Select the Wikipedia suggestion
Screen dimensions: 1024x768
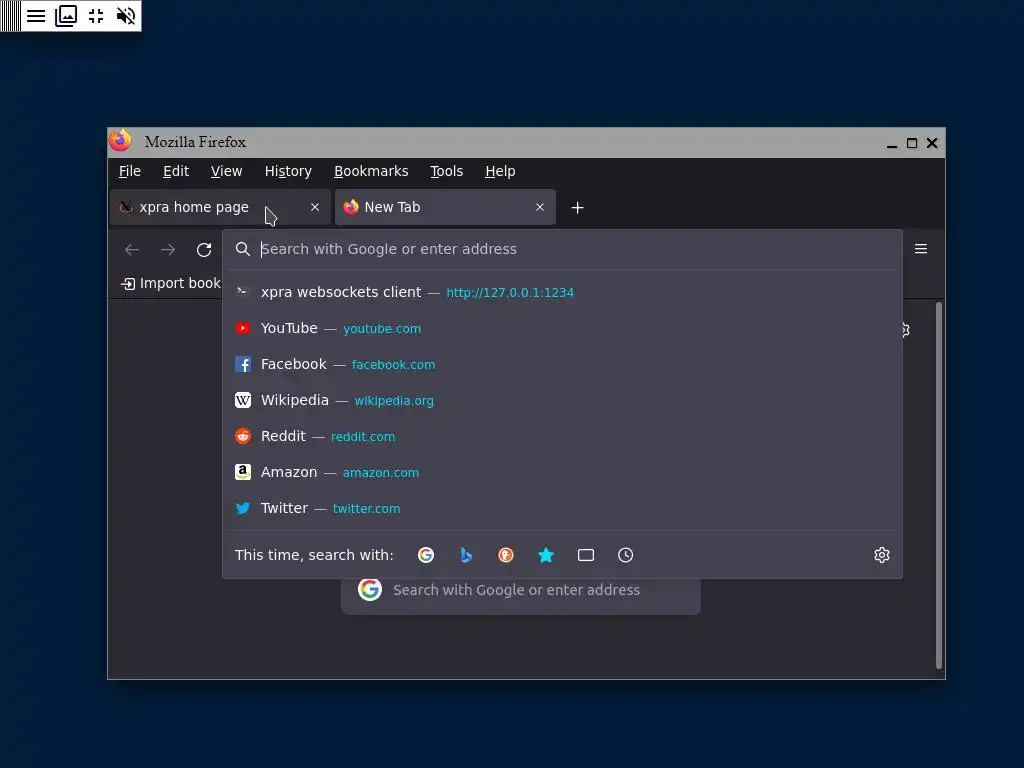click(562, 400)
